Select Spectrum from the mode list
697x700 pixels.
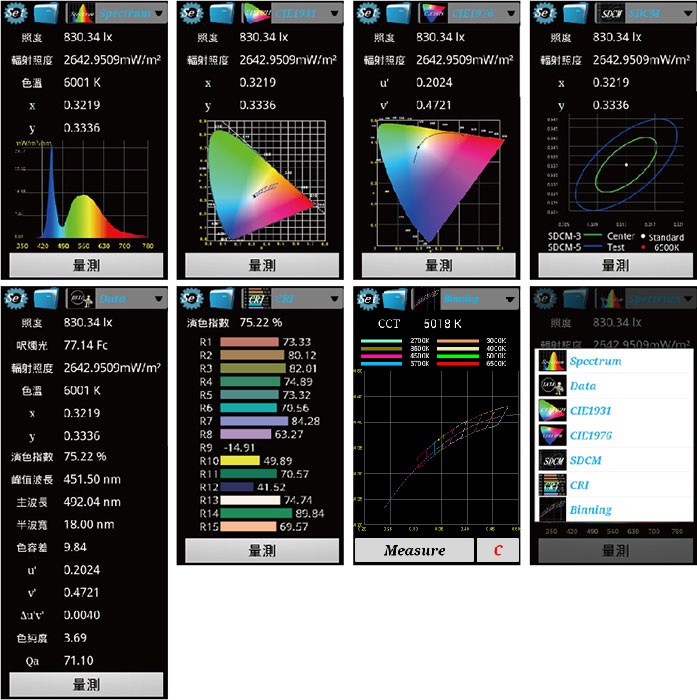click(614, 361)
